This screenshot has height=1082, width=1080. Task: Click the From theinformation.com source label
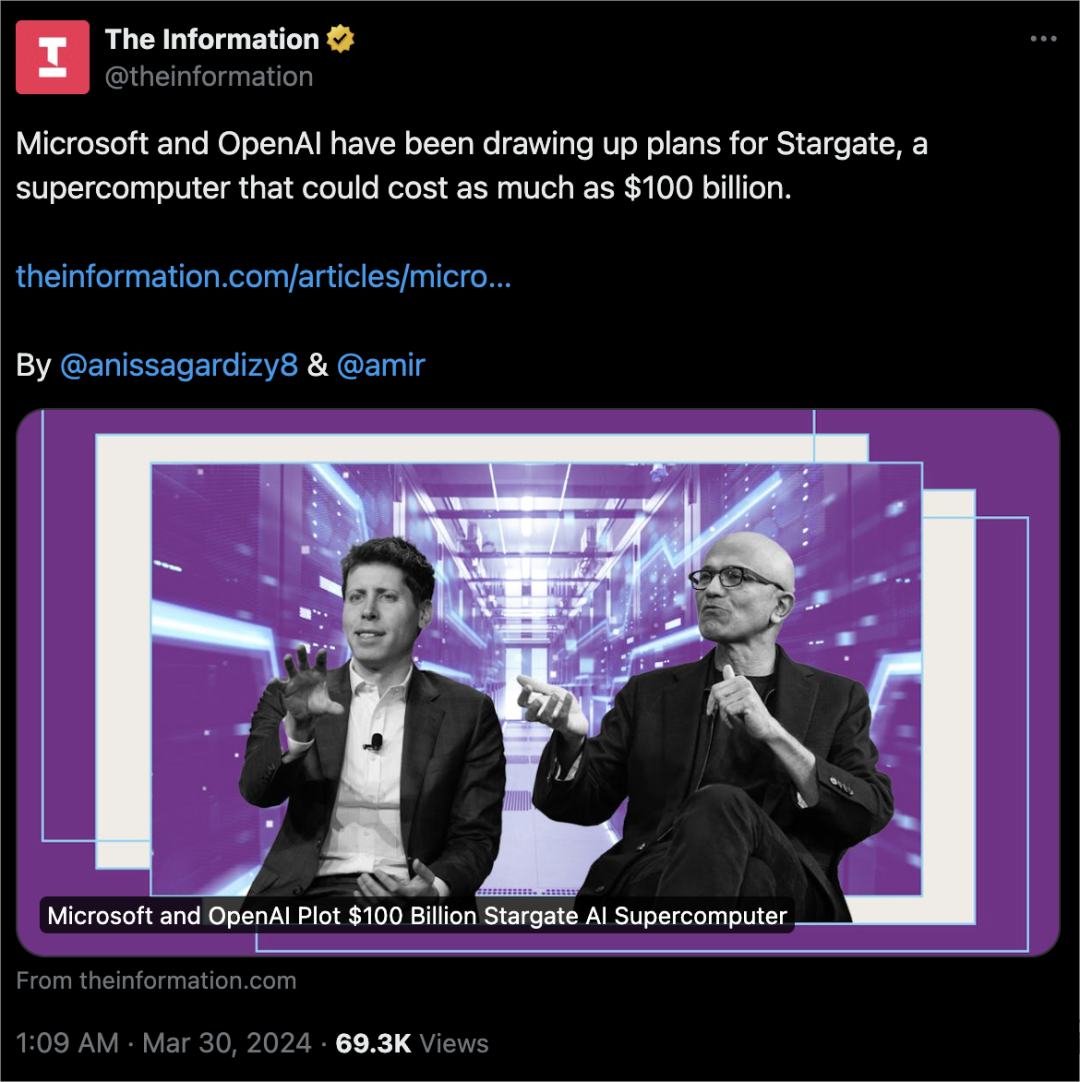(x=156, y=981)
